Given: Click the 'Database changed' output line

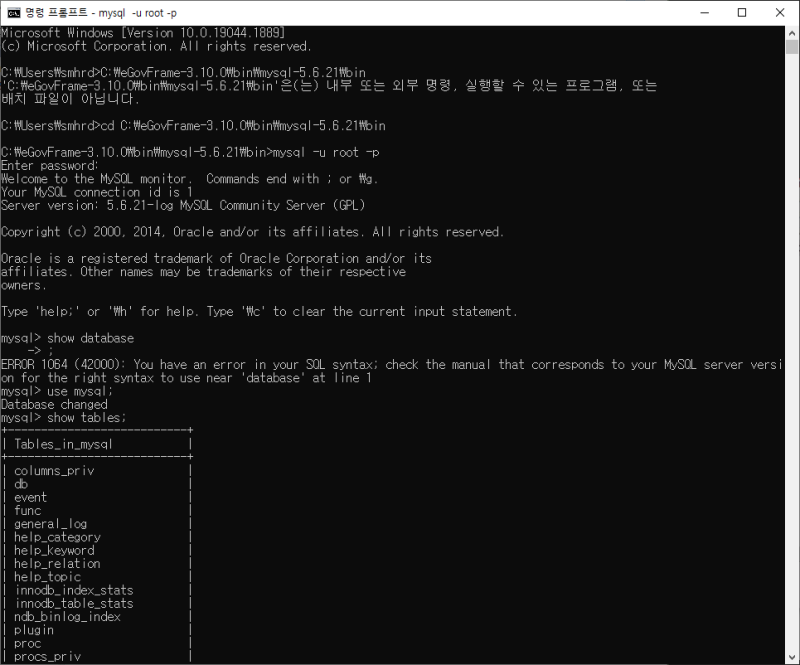Looking at the screenshot, I should click(55, 405).
